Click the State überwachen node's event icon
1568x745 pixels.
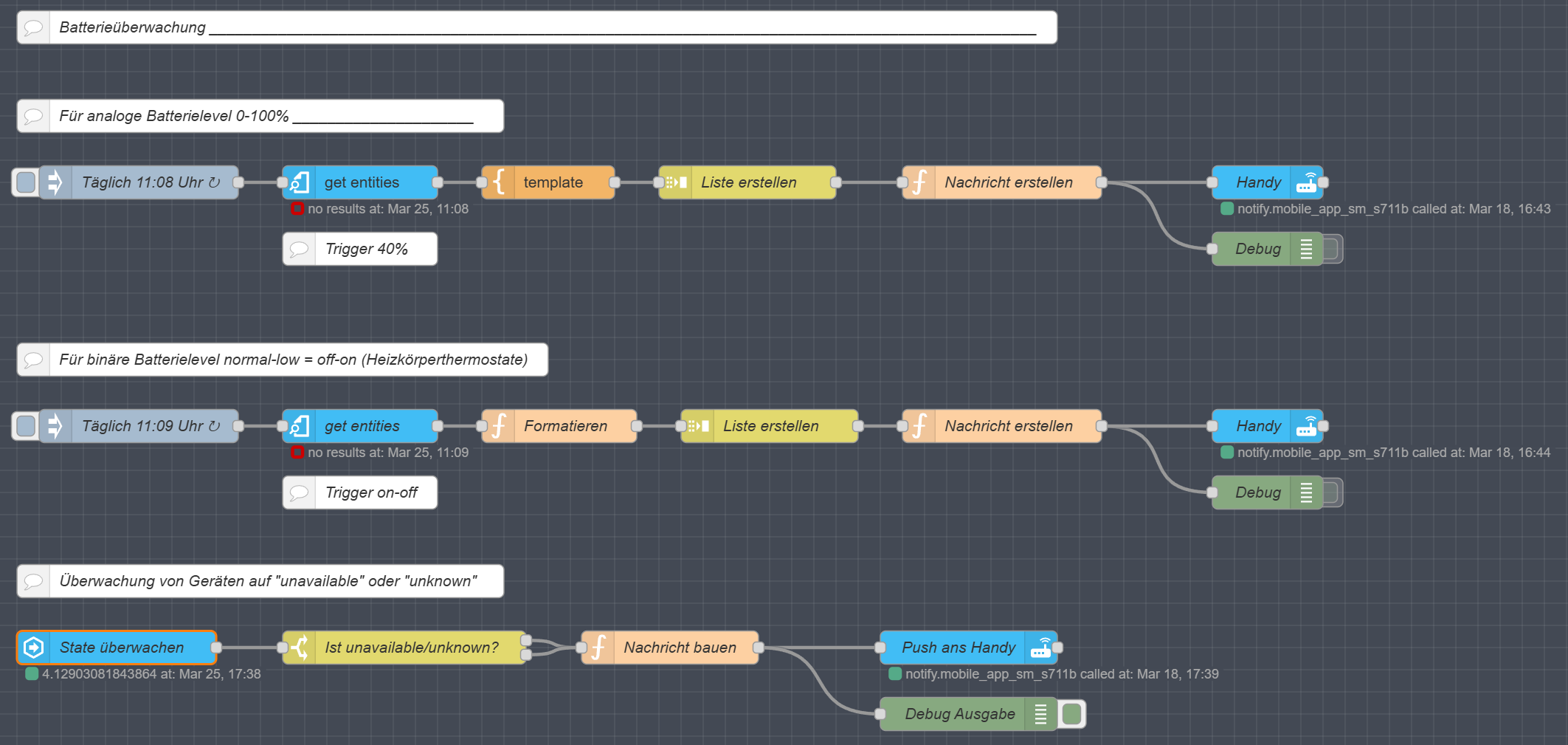click(34, 648)
